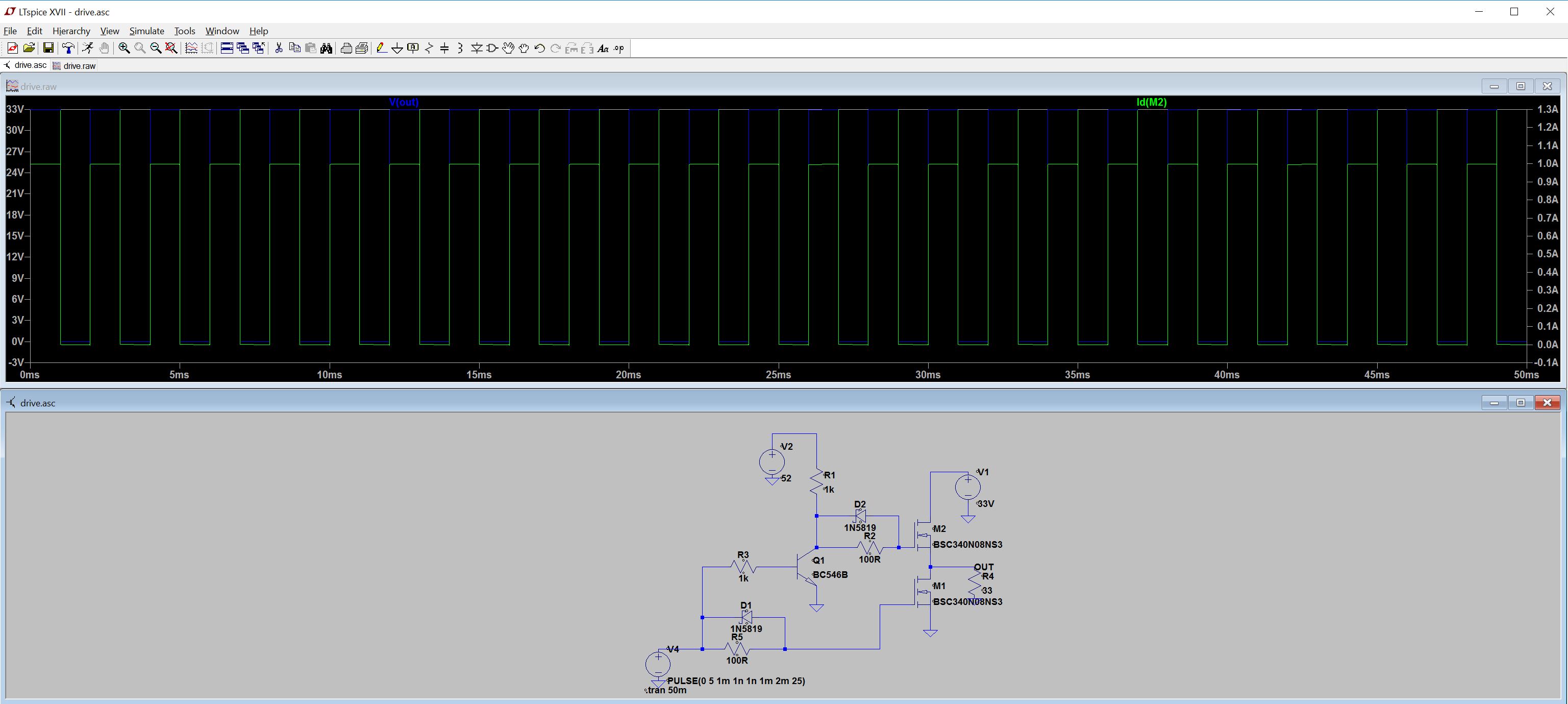Click the Id(M2) trace label
The image size is (1568, 704).
[x=1152, y=102]
